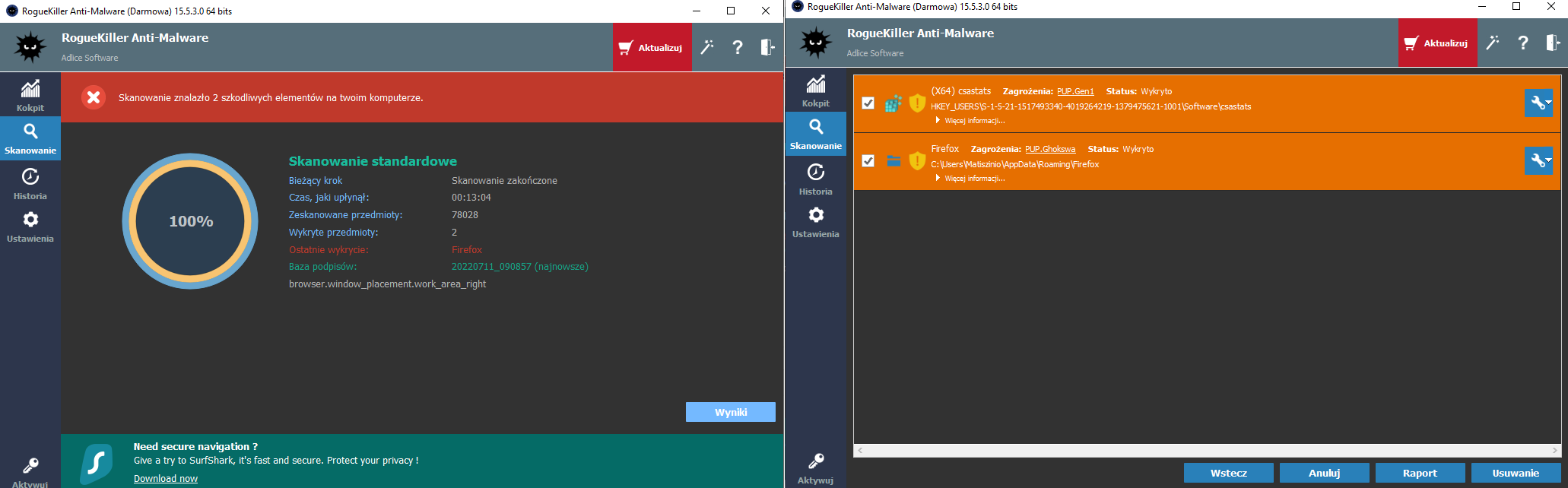The width and height of the screenshot is (1568, 488).
Task: Open help question mark in left window
Action: [738, 47]
